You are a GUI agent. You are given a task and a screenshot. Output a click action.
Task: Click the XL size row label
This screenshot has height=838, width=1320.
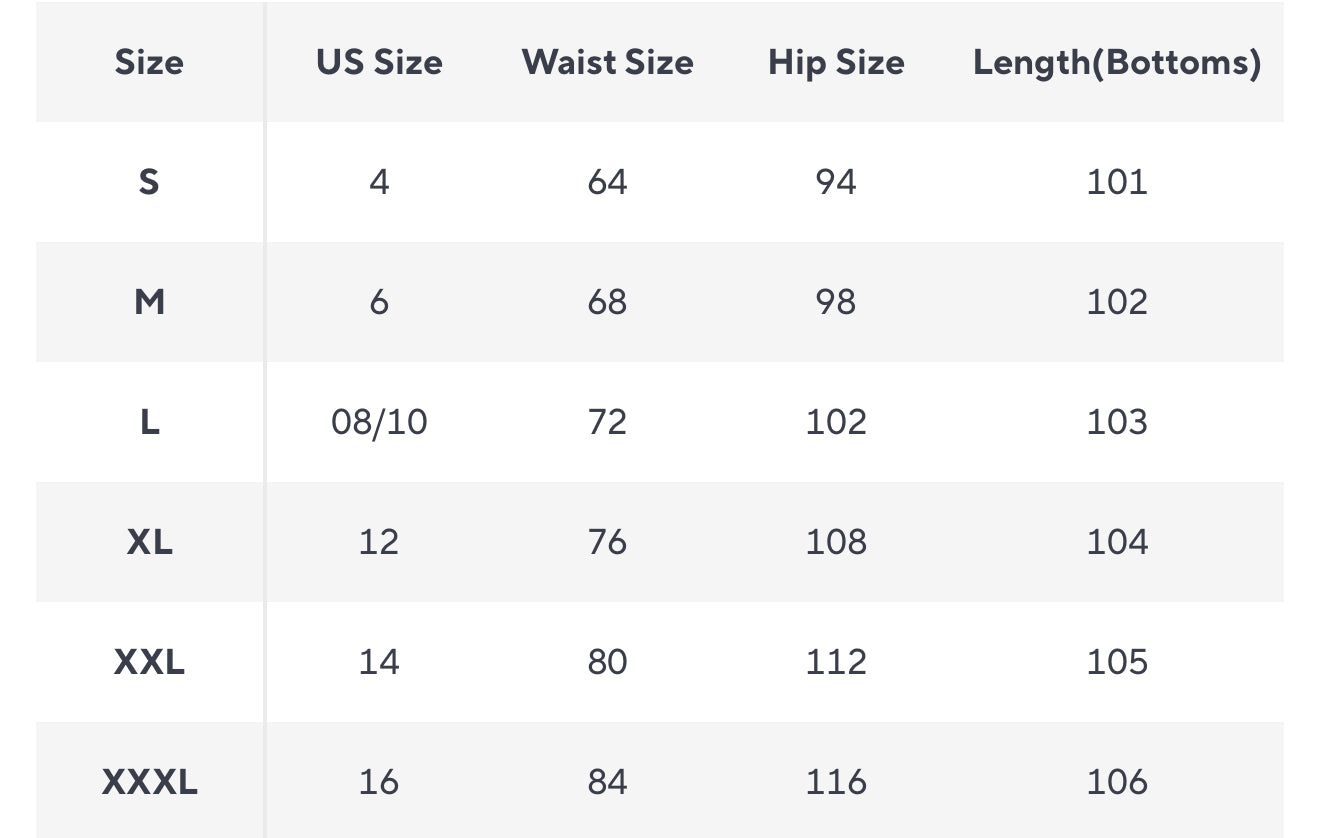pyautogui.click(x=149, y=542)
